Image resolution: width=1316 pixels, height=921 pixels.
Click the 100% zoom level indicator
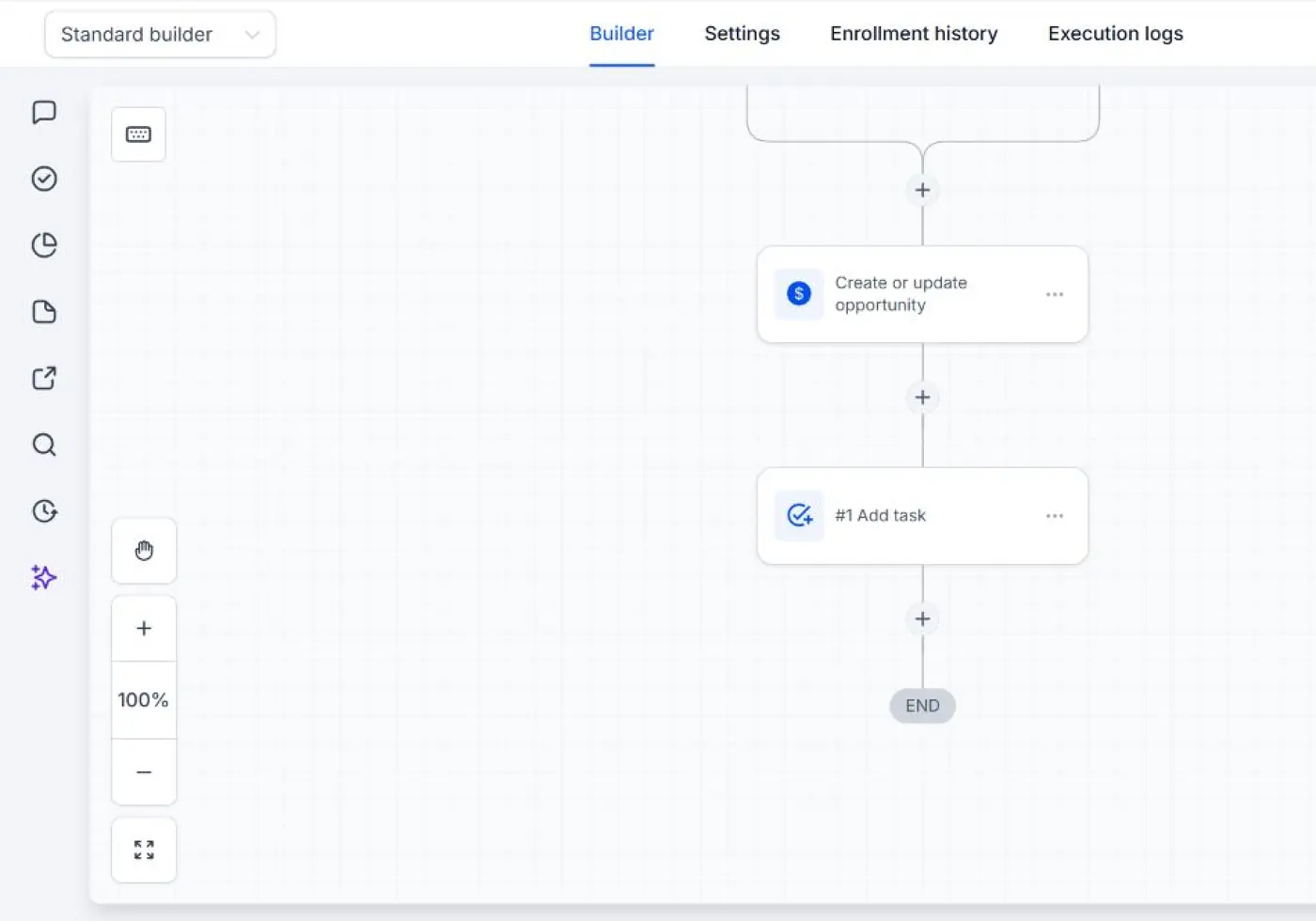144,700
